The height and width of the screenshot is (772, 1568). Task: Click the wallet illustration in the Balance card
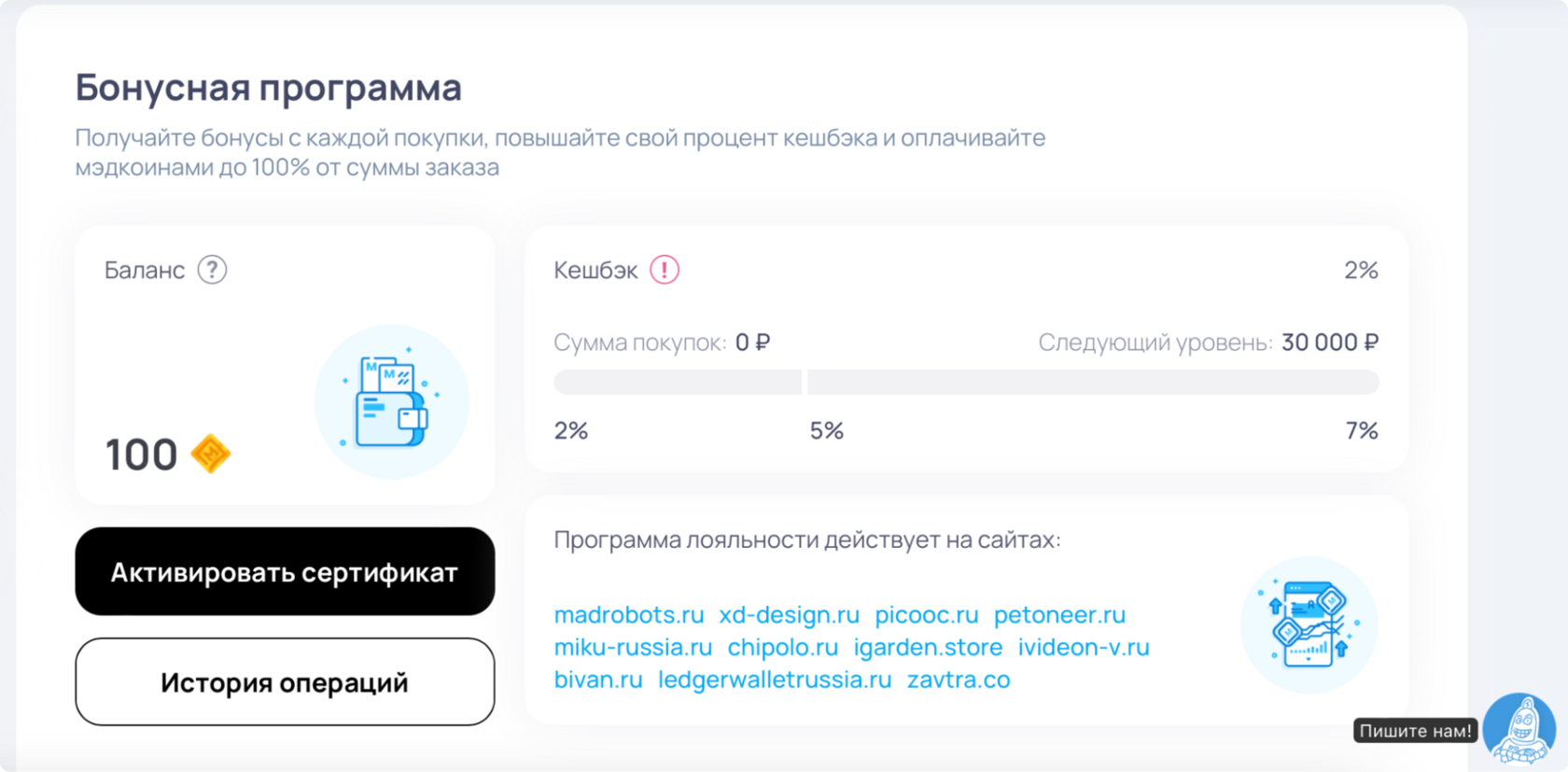click(x=392, y=401)
